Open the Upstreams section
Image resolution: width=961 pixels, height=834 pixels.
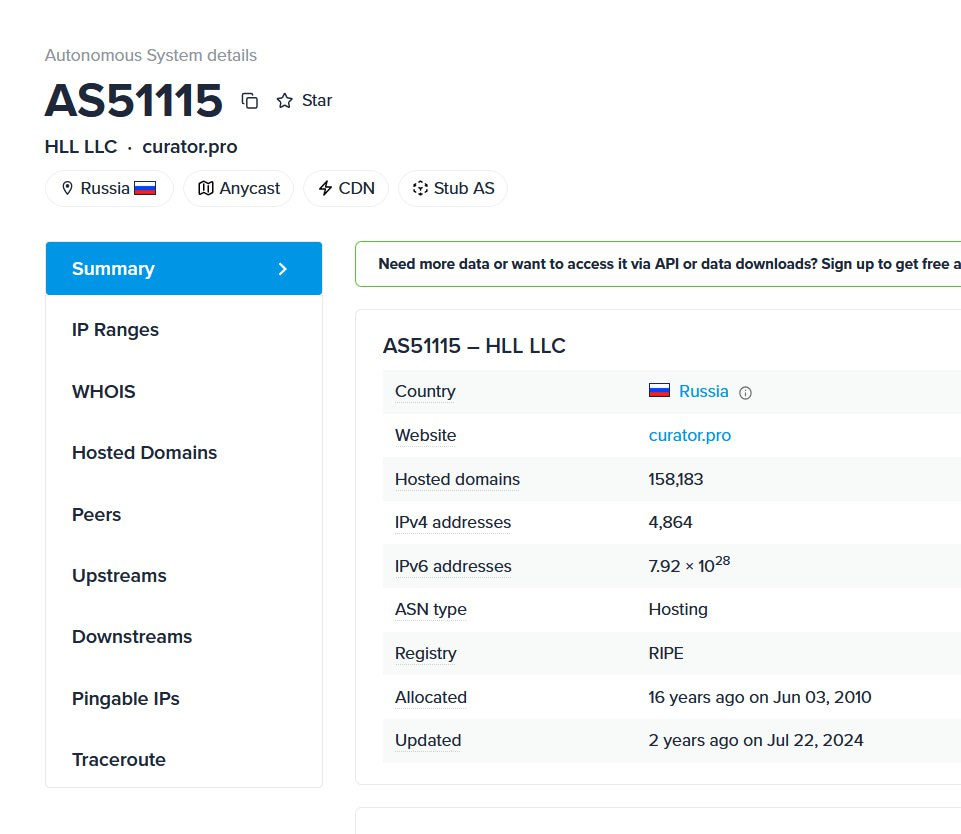click(x=120, y=576)
